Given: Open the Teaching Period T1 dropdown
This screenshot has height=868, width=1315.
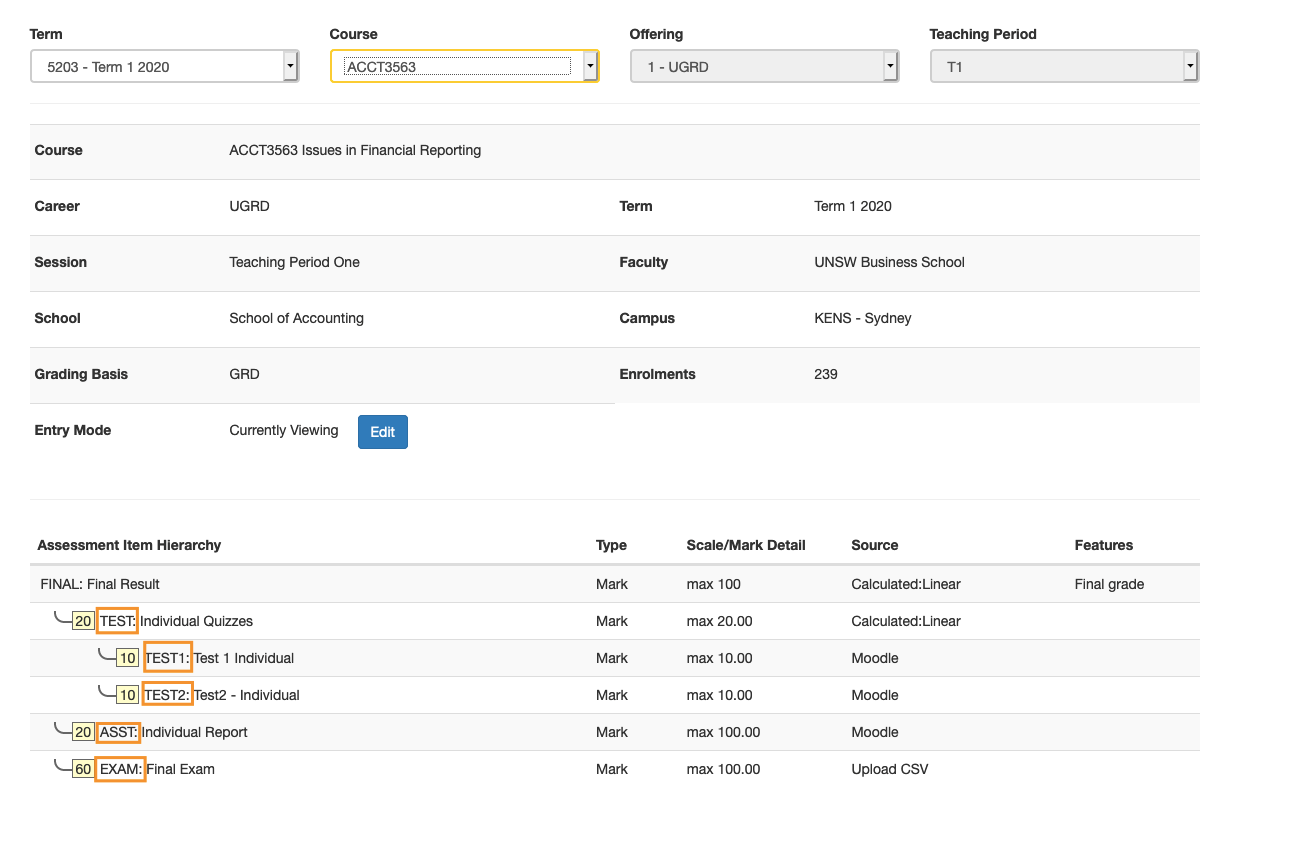Looking at the screenshot, I should [1064, 67].
